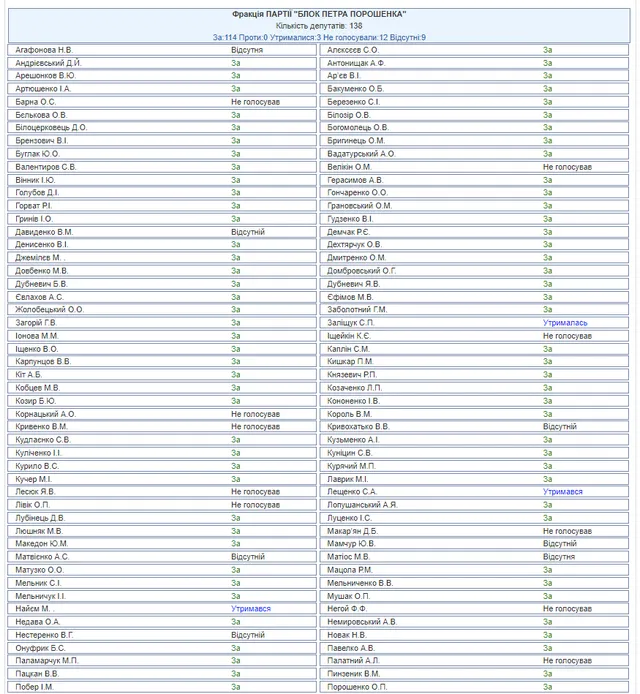Click deputy name Лівік О.П.
640x694 pixels.
pos(33,505)
